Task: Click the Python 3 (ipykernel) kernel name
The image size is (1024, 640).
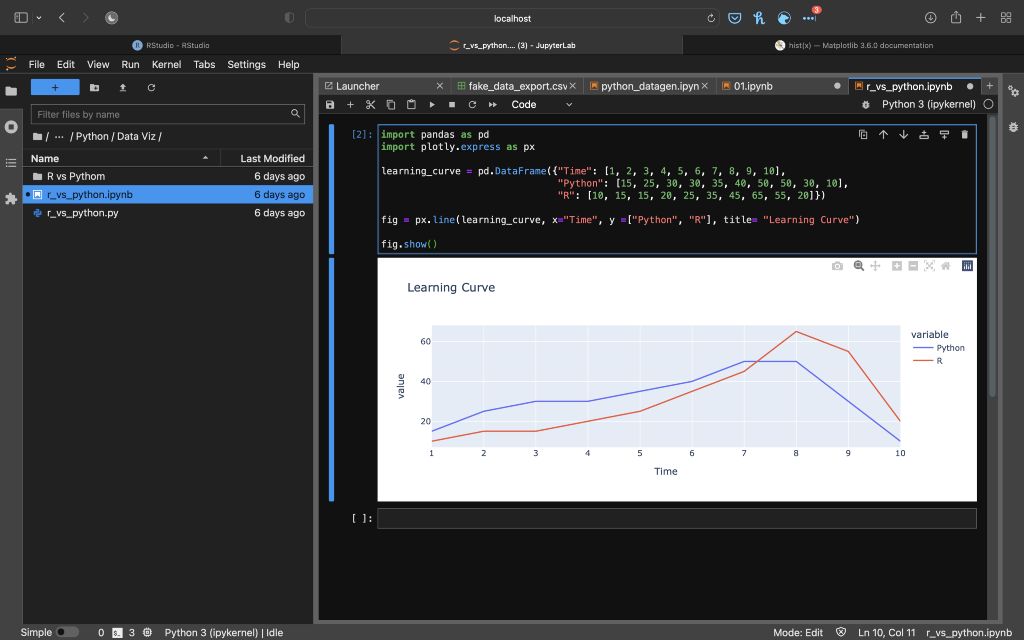Action: coord(929,104)
